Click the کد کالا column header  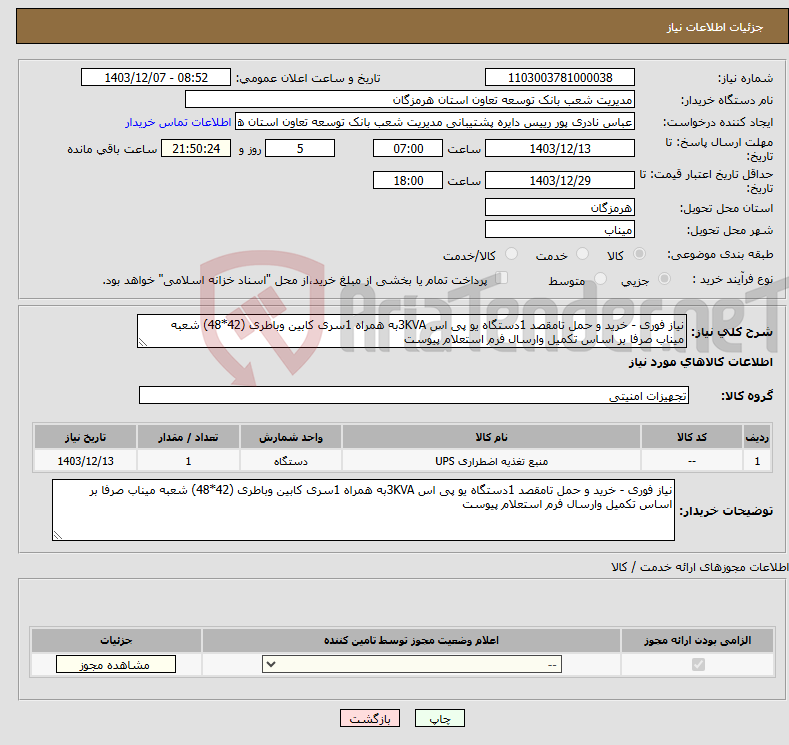point(692,437)
